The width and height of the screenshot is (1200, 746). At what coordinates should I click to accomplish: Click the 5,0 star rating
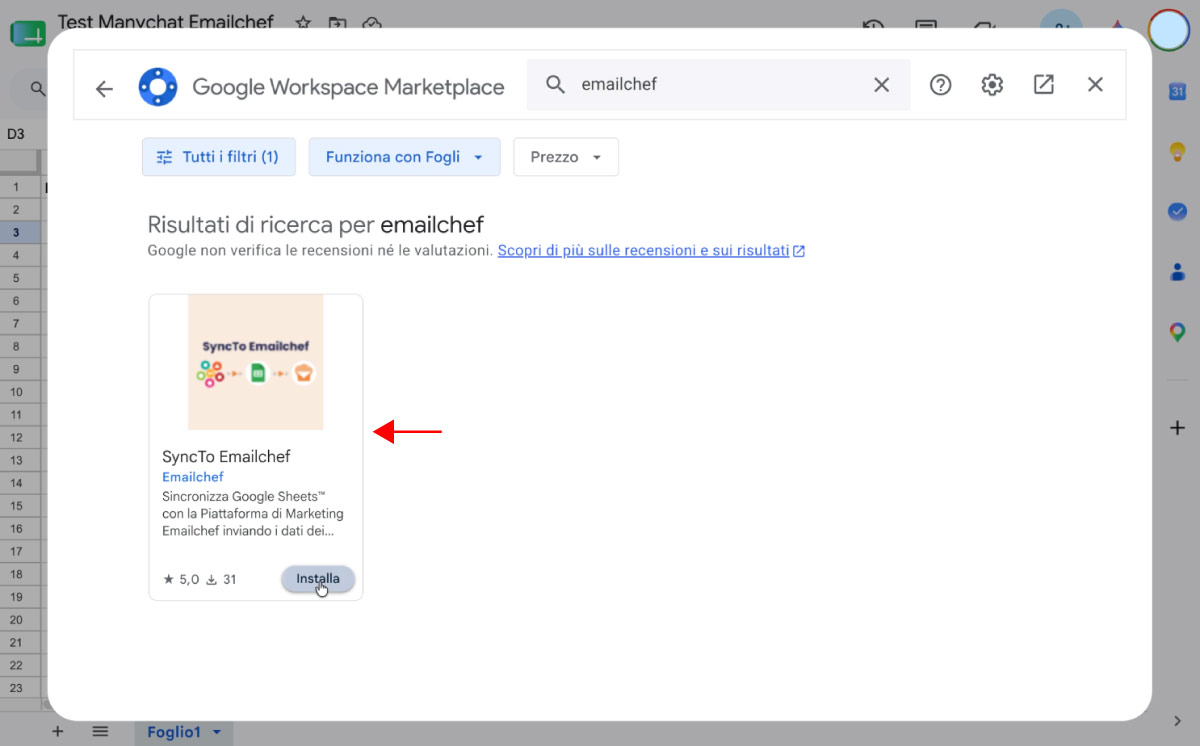click(x=181, y=579)
